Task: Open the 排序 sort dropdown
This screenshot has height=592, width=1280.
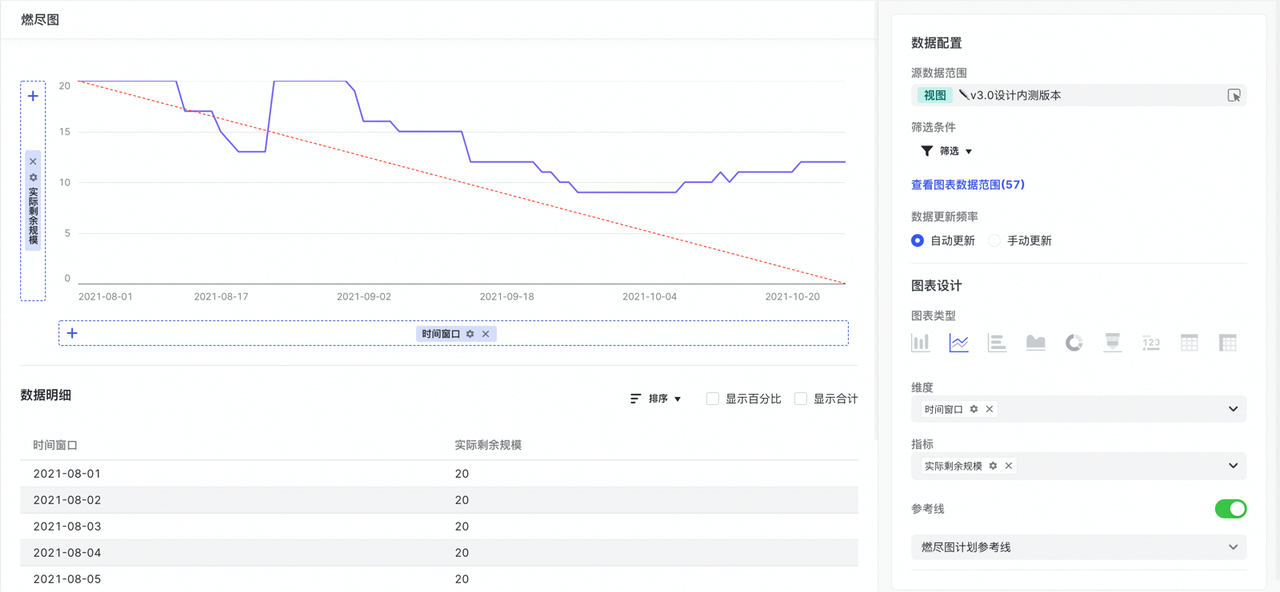Action: (x=656, y=399)
